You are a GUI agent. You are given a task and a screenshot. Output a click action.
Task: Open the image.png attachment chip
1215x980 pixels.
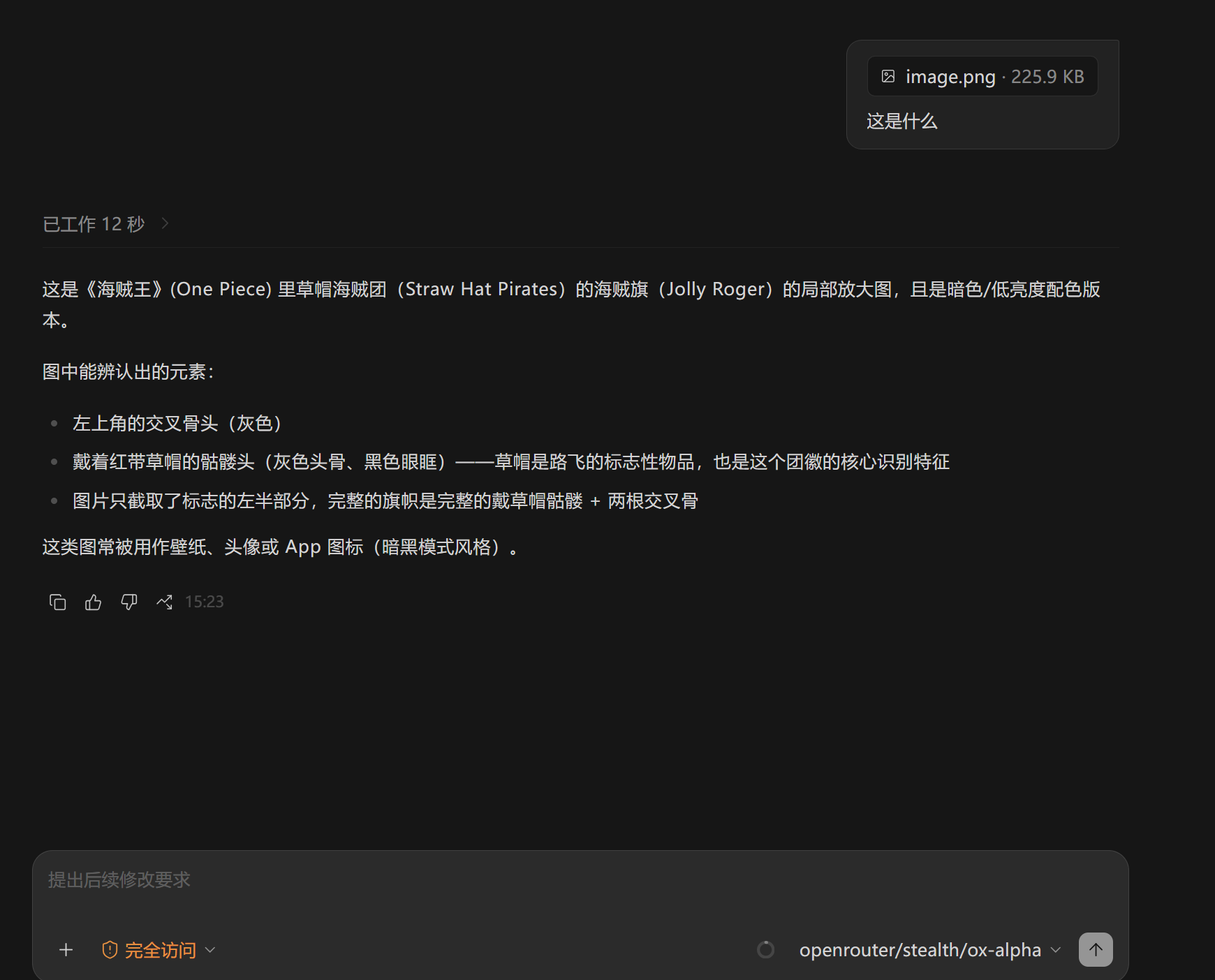[x=982, y=76]
